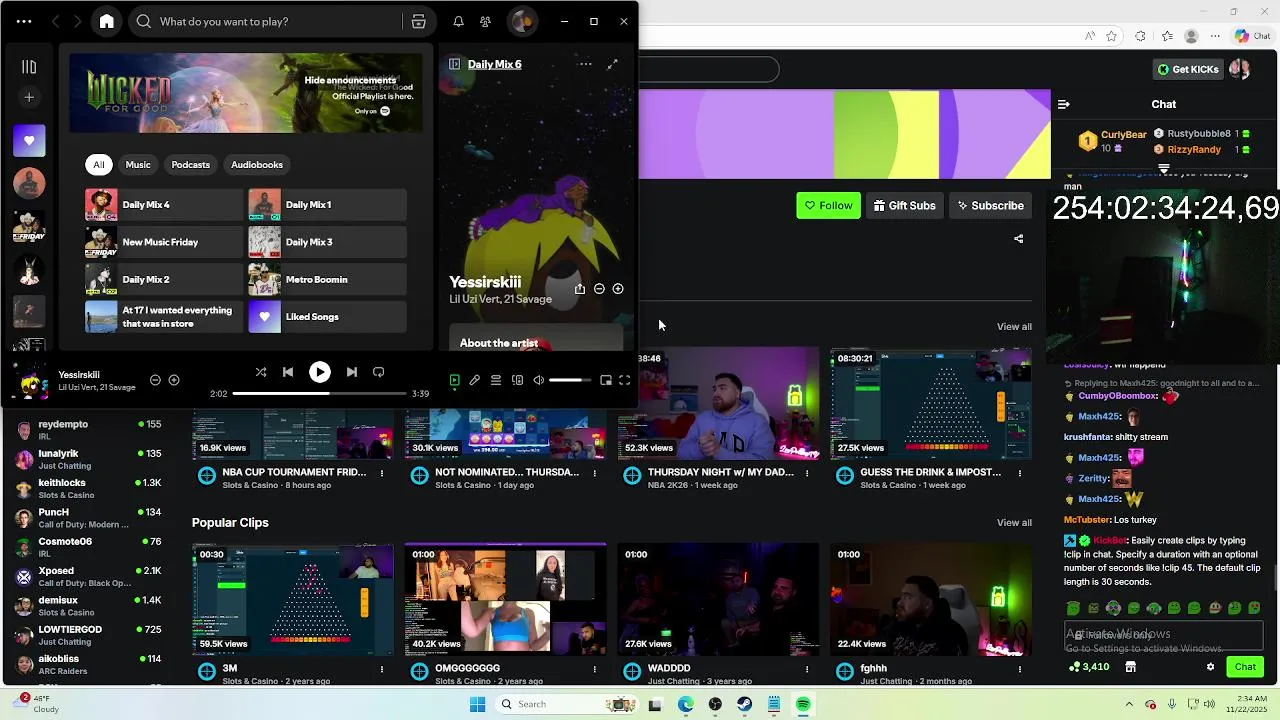Open New Music Friday playlist card
This screenshot has height=720, width=1280.
(x=164, y=242)
